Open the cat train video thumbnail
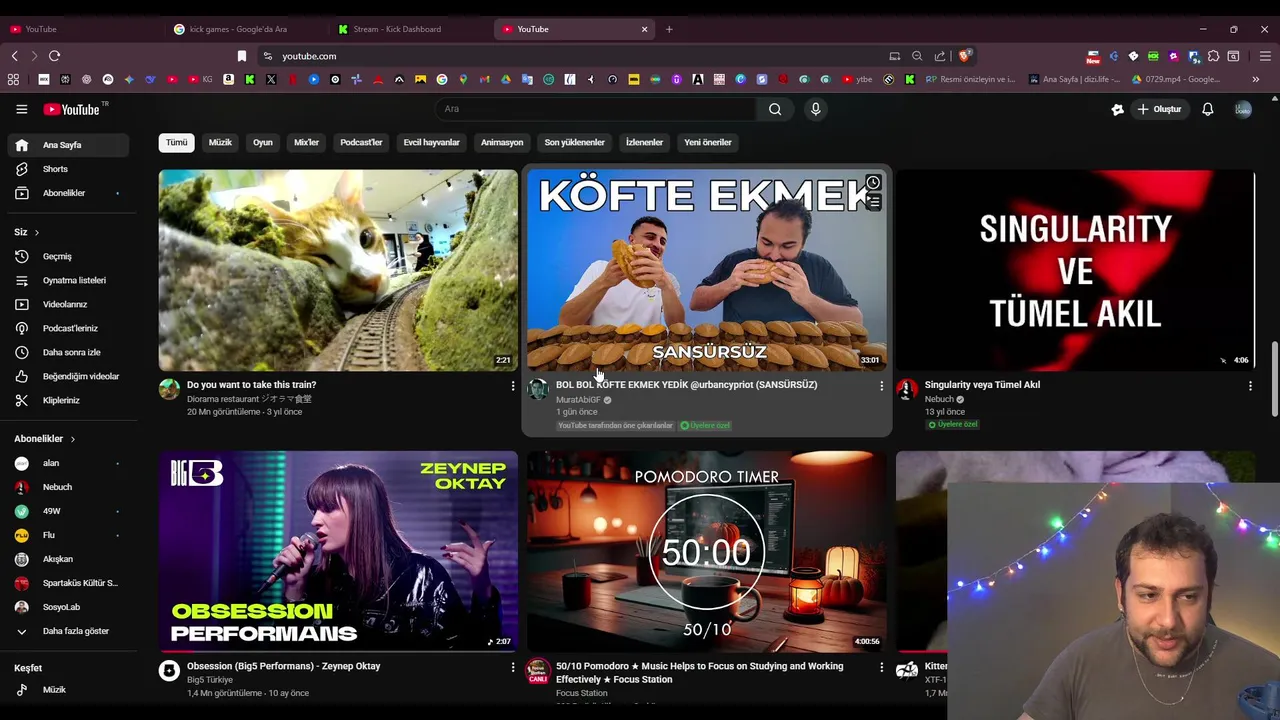Viewport: 1280px width, 720px height. coord(338,270)
